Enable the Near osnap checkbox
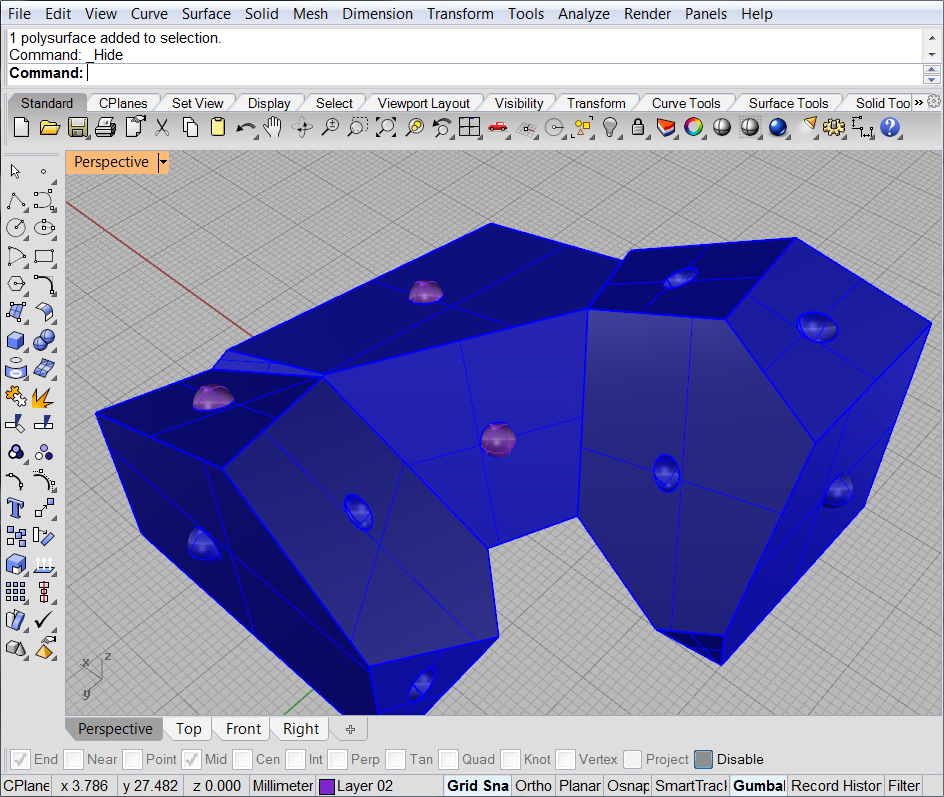Image resolution: width=944 pixels, height=797 pixels. coord(73,759)
